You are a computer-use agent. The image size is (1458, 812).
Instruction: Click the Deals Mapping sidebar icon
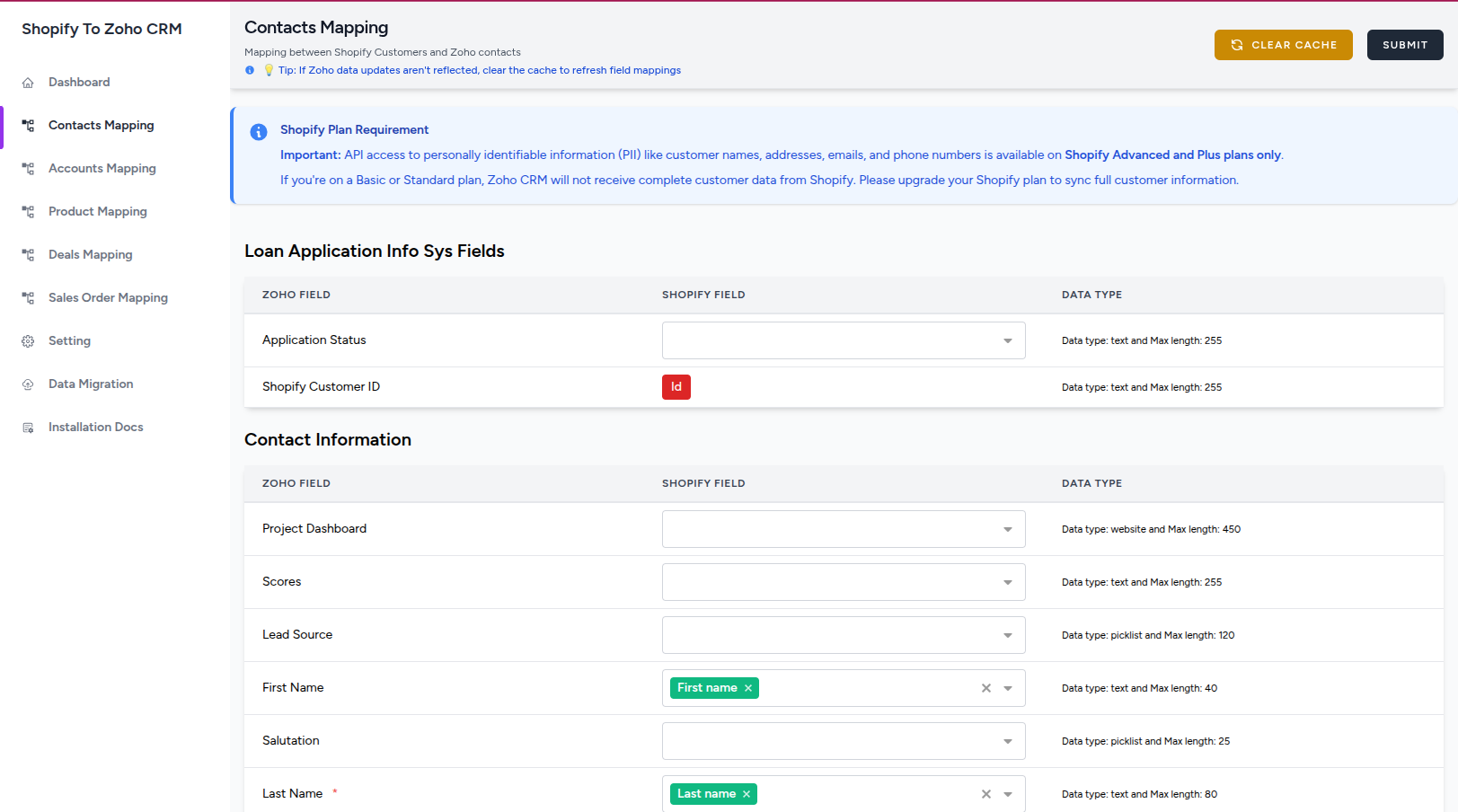coord(28,255)
